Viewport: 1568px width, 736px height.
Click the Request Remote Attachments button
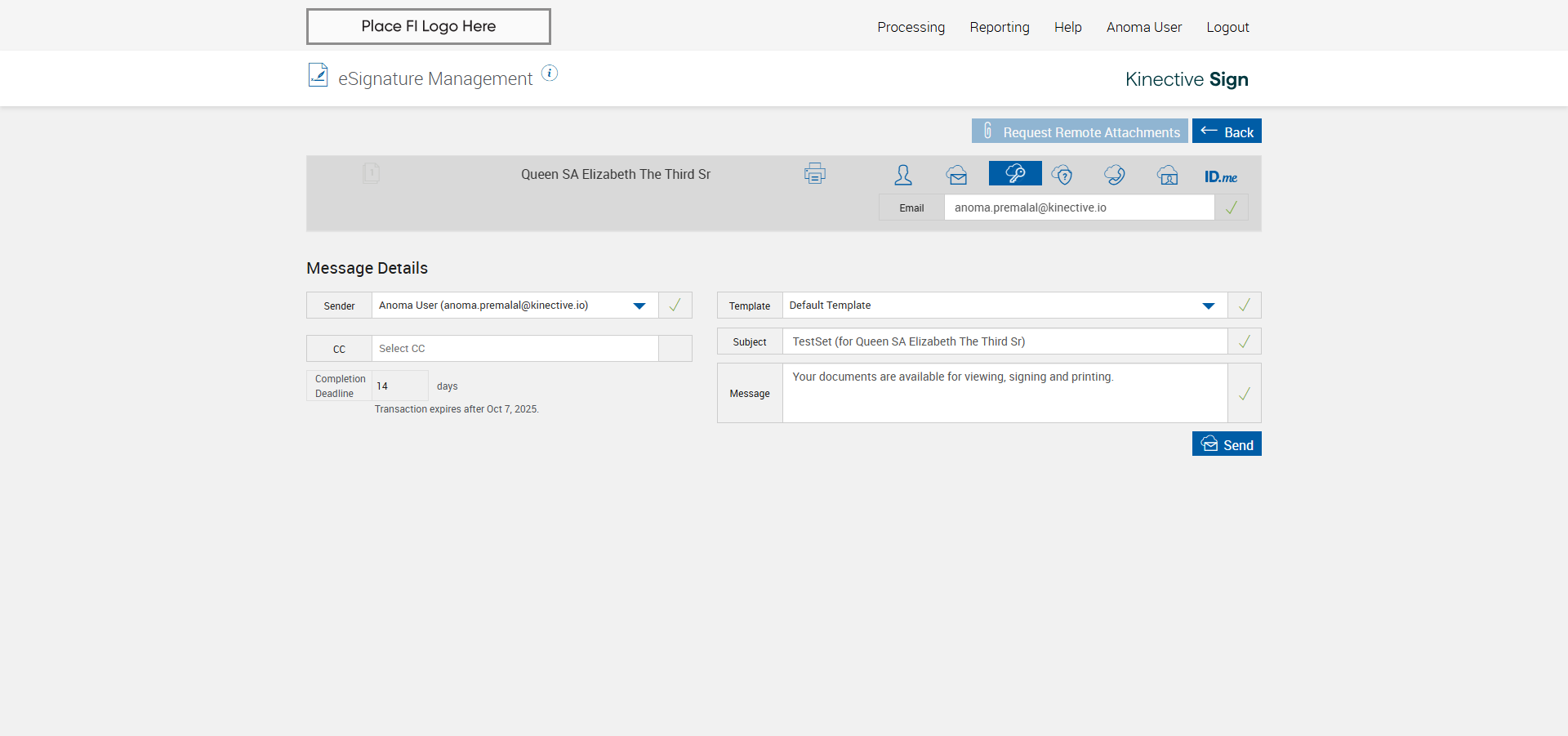click(1080, 132)
